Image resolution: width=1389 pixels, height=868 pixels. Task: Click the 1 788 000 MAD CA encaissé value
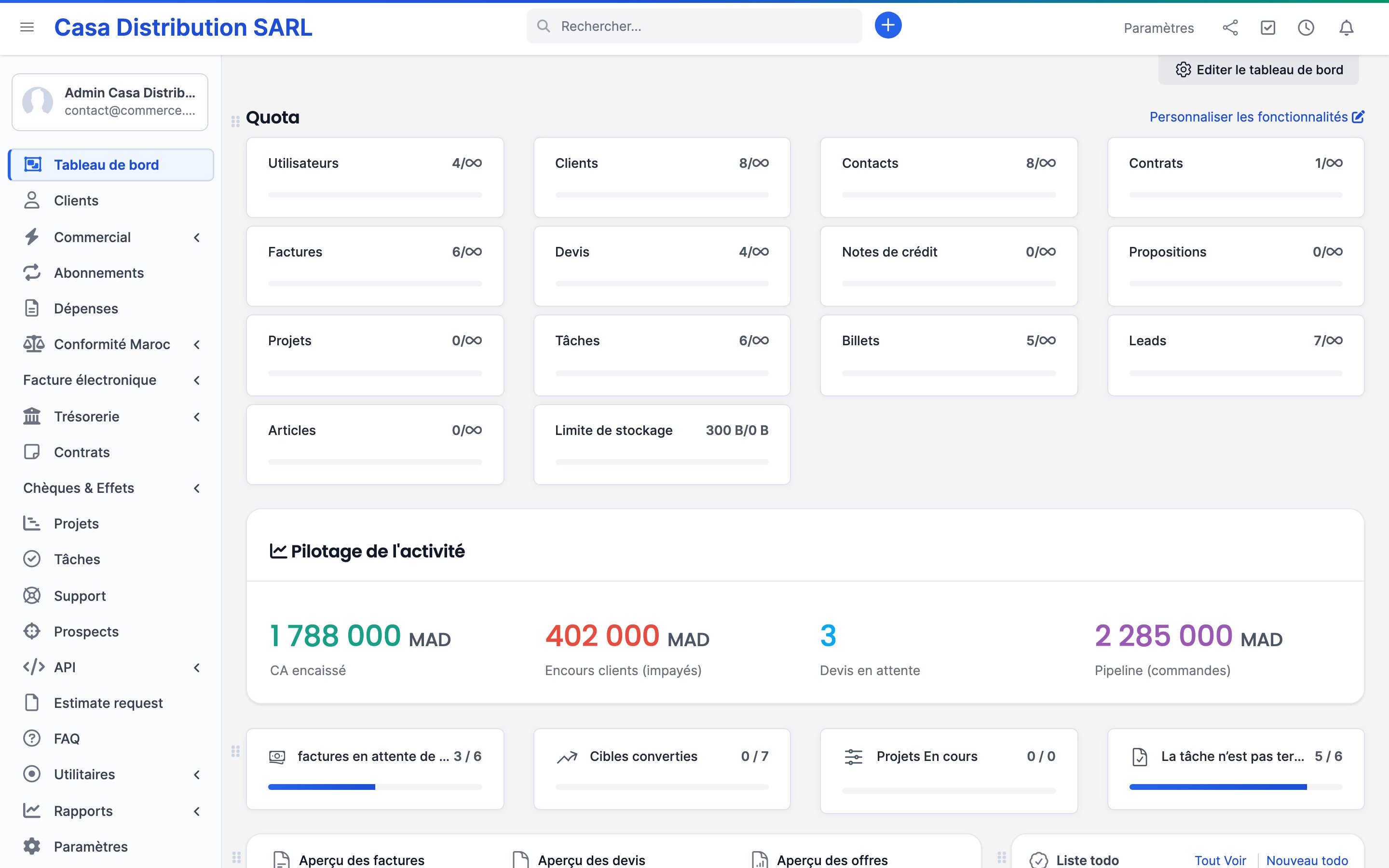tap(360, 636)
